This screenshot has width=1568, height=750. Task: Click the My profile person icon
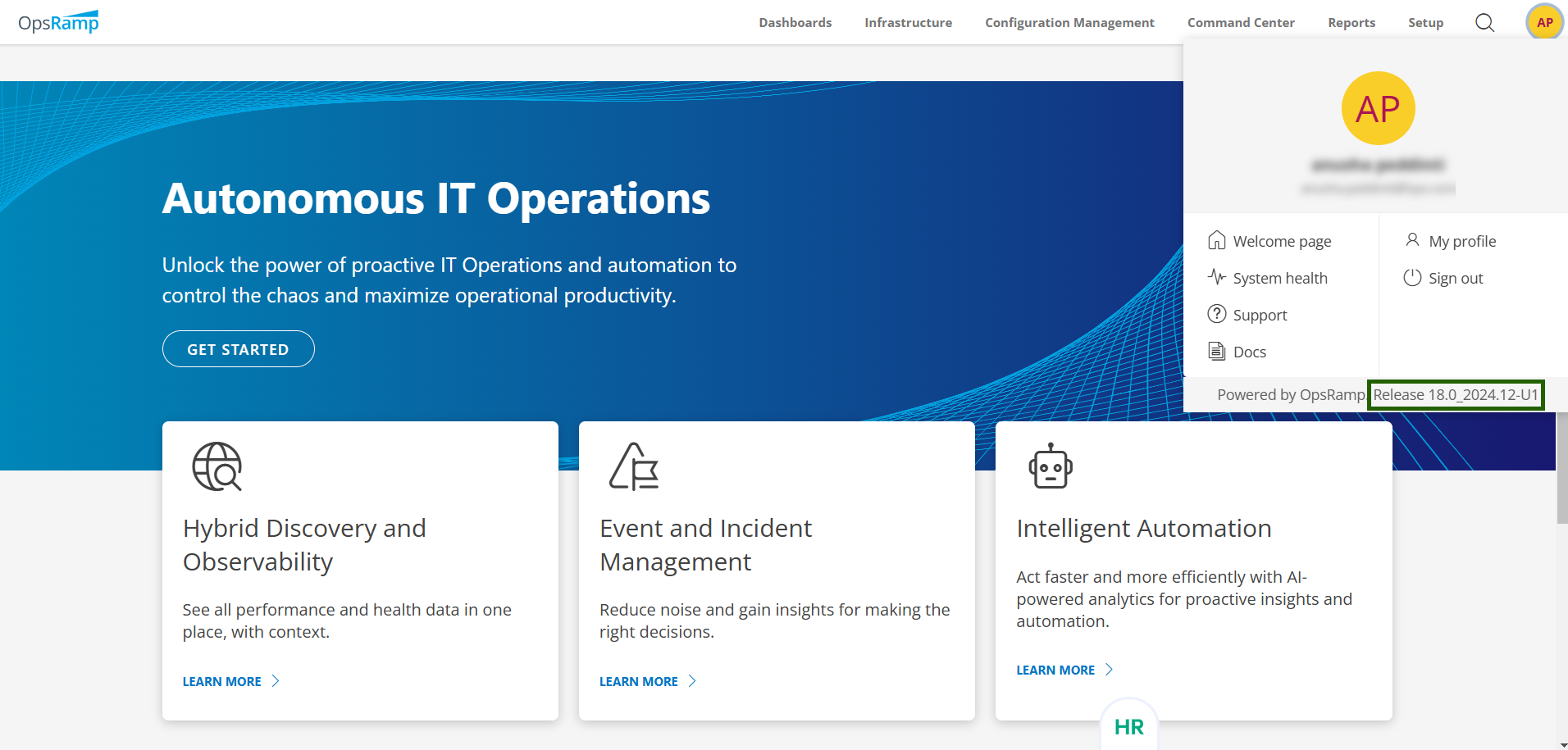(1412, 239)
